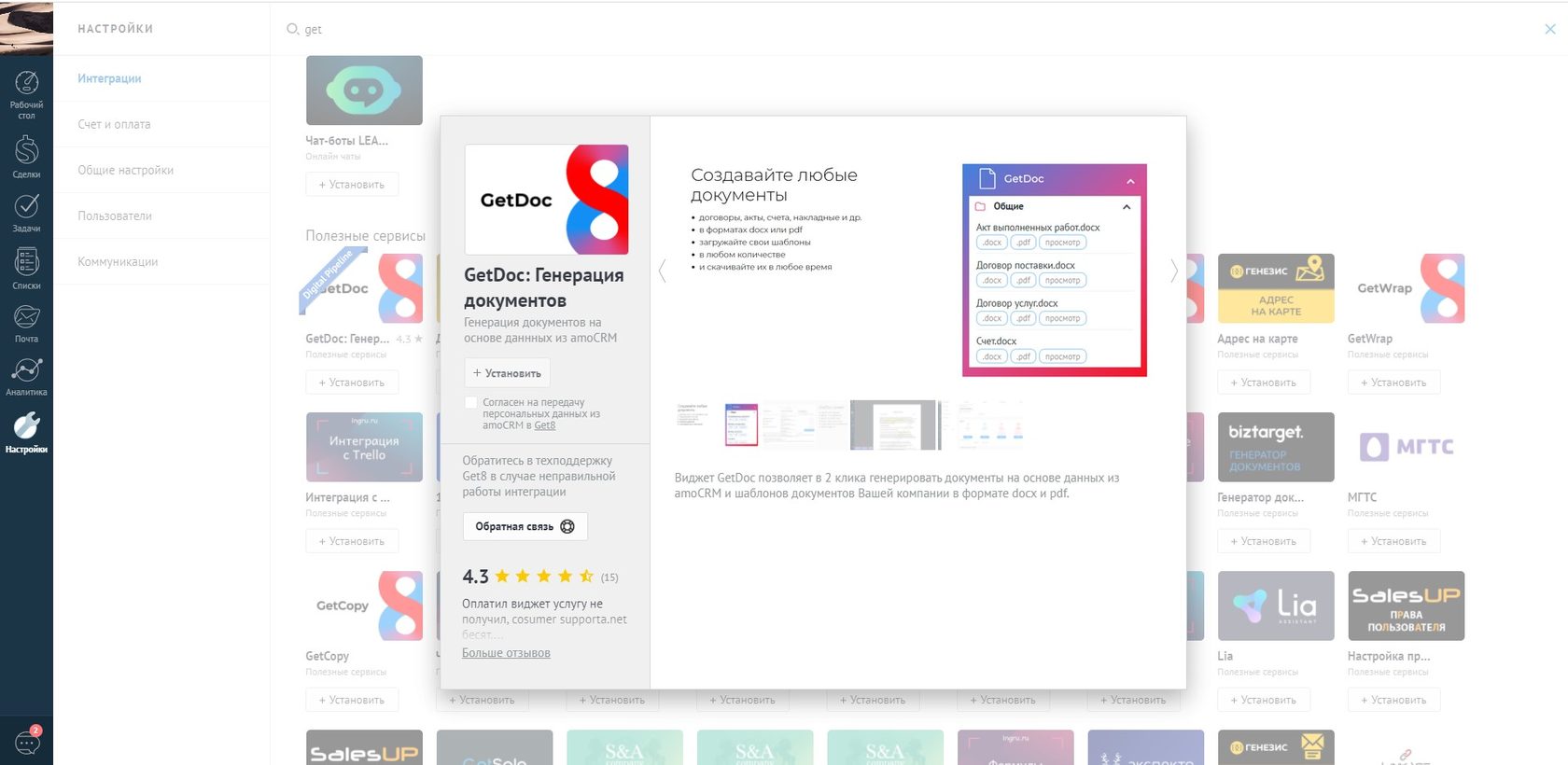The width and height of the screenshot is (1568, 765).
Task: Click Установить under the GetWrap card
Action: [x=1393, y=382]
